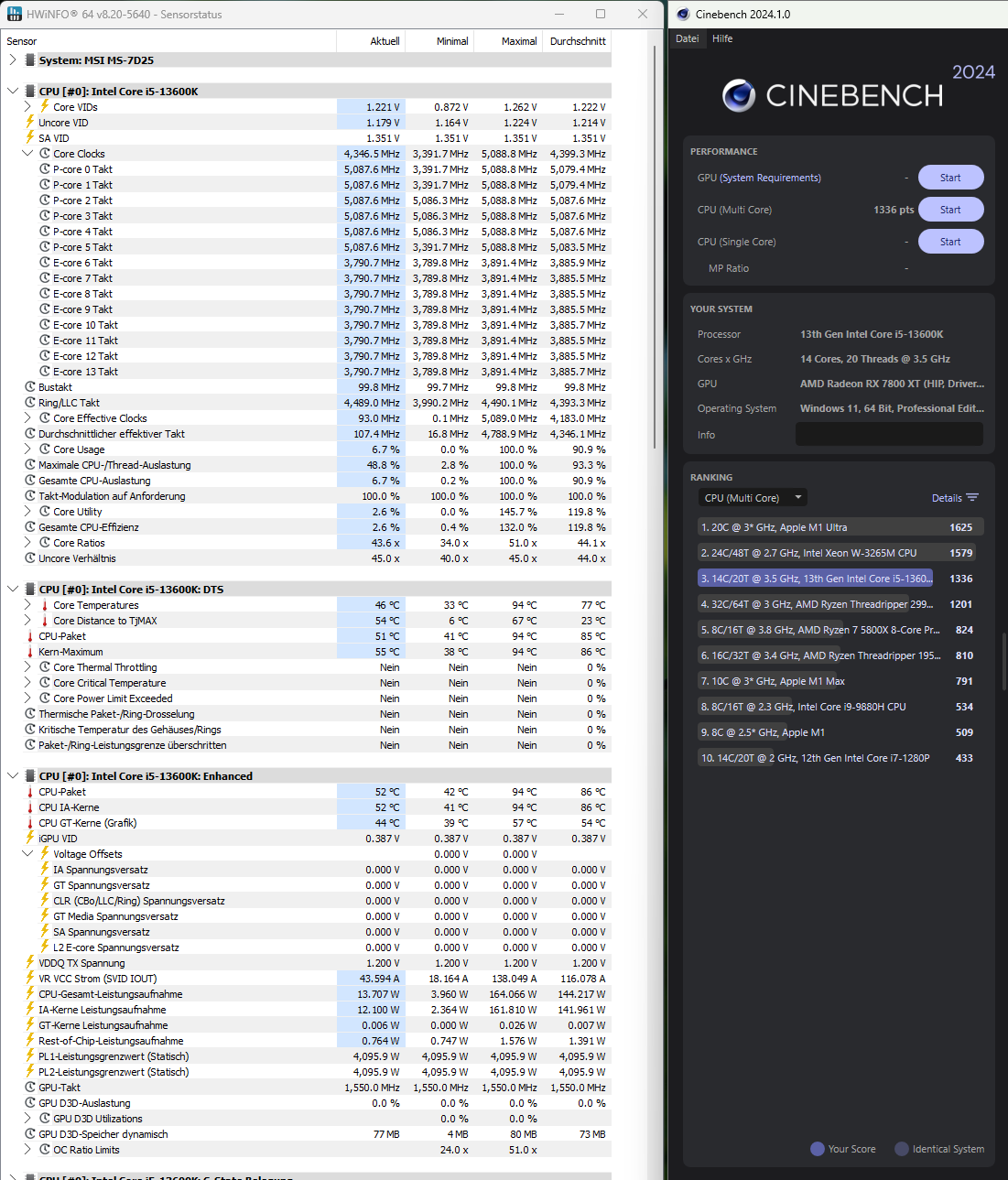
Task: Open the Datei menu in Cinebench
Action: pyautogui.click(x=687, y=38)
